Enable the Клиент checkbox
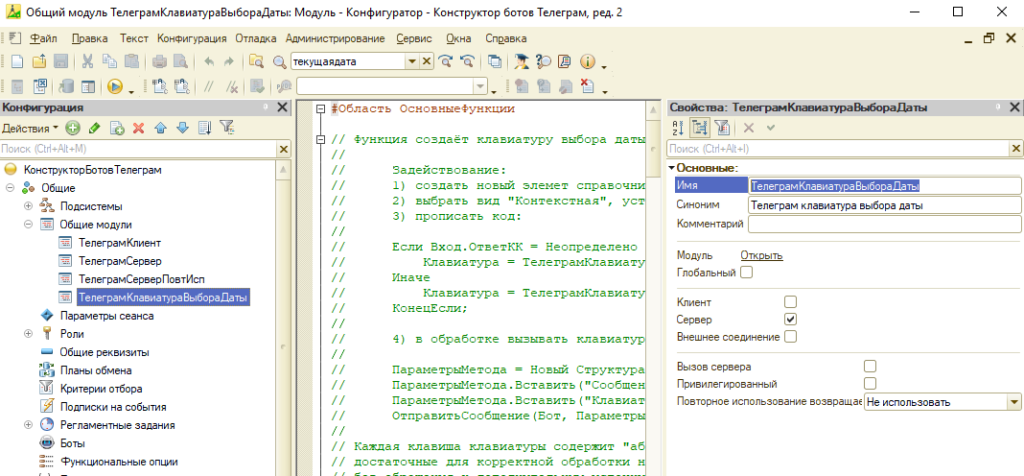The height and width of the screenshot is (476, 1024). click(x=791, y=302)
